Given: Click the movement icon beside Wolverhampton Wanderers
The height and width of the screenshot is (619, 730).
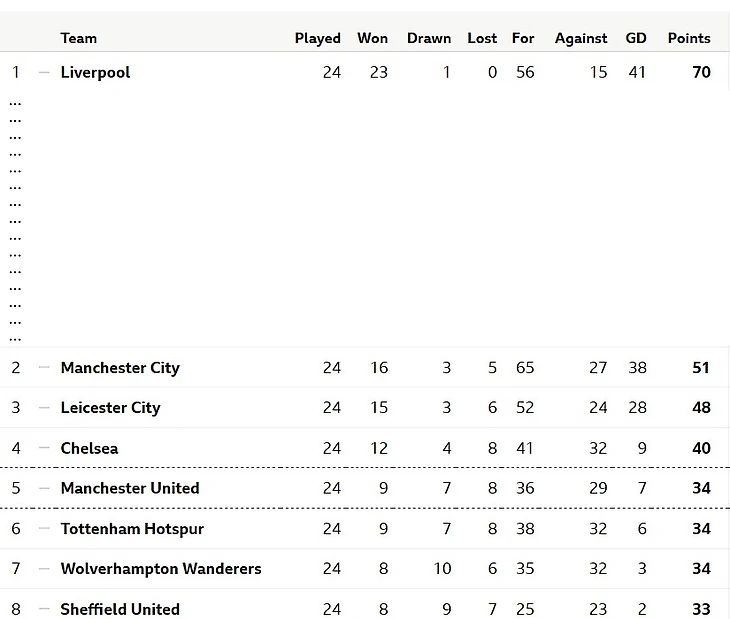Looking at the screenshot, I should (x=44, y=569).
